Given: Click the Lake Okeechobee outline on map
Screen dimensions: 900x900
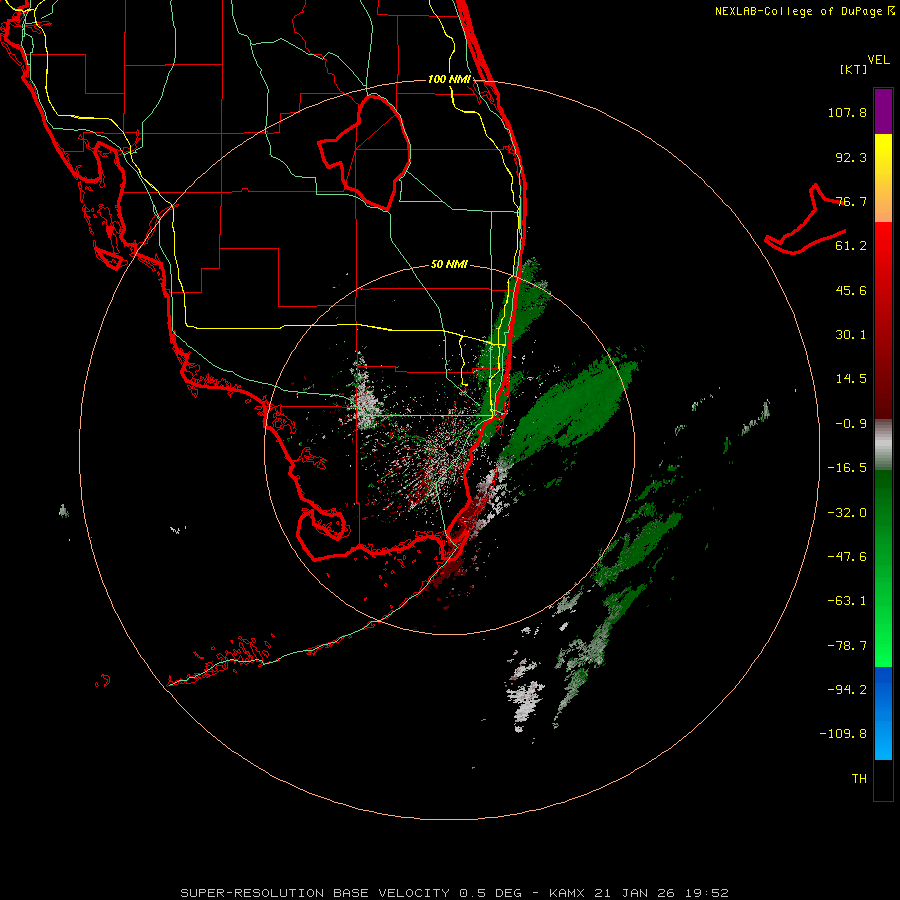Looking at the screenshot, I should [364, 153].
